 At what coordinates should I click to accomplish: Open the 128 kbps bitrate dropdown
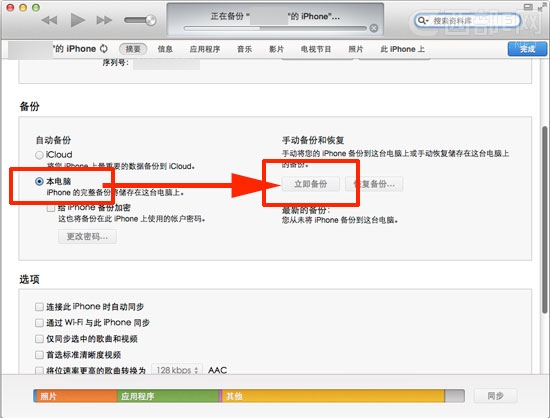click(177, 370)
